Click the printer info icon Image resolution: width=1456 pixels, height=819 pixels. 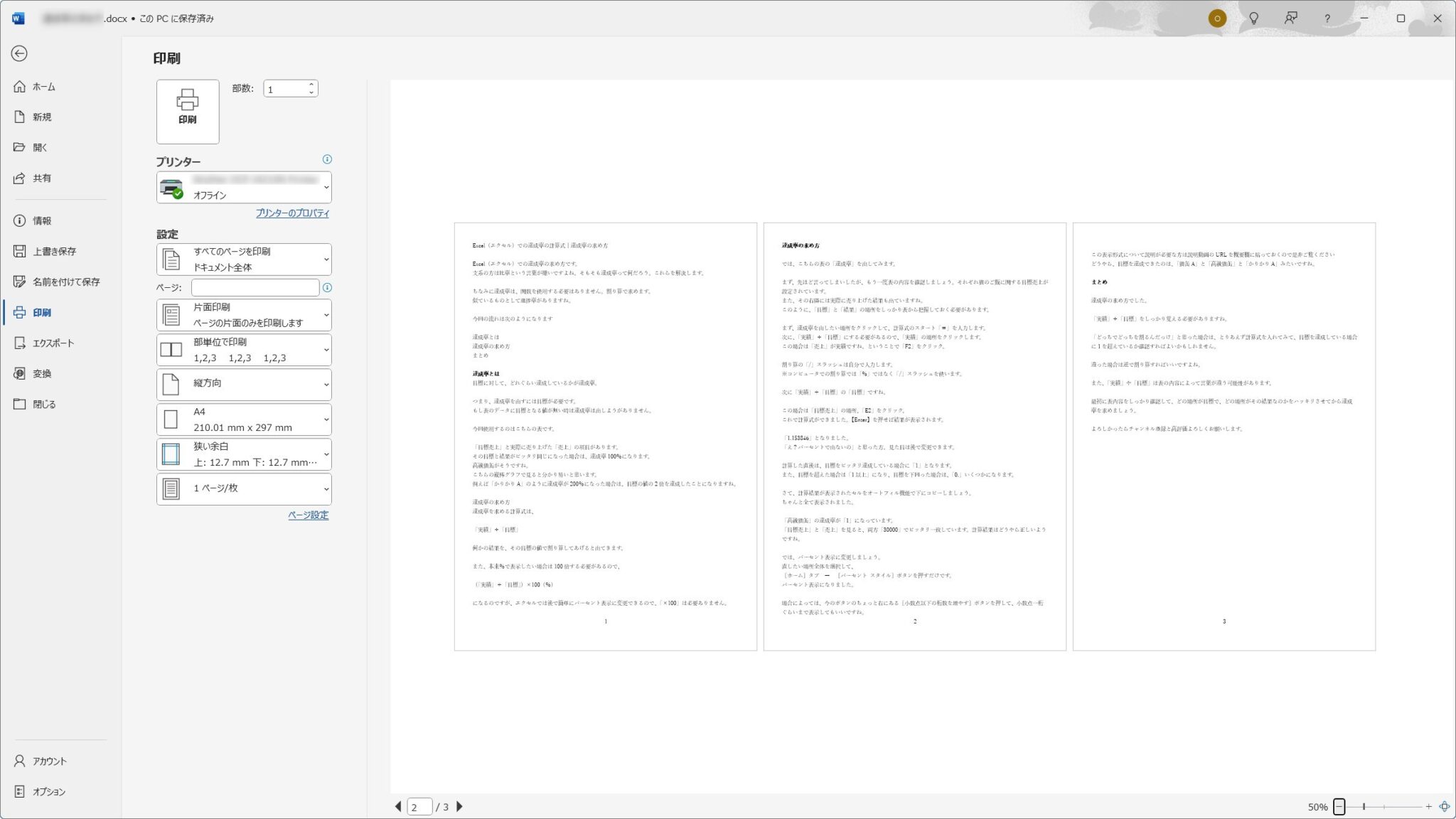[327, 159]
